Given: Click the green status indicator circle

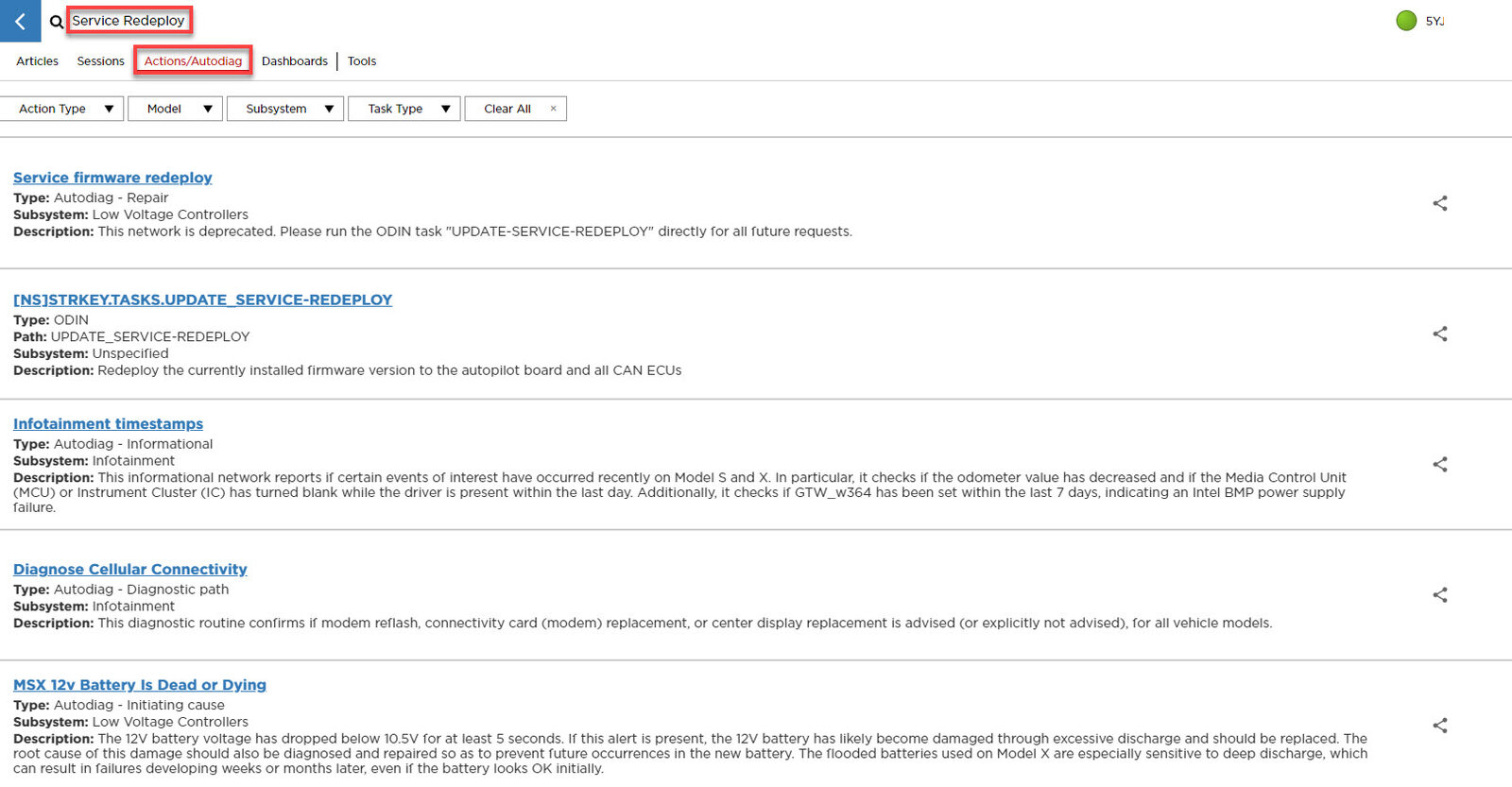Looking at the screenshot, I should click(1406, 21).
